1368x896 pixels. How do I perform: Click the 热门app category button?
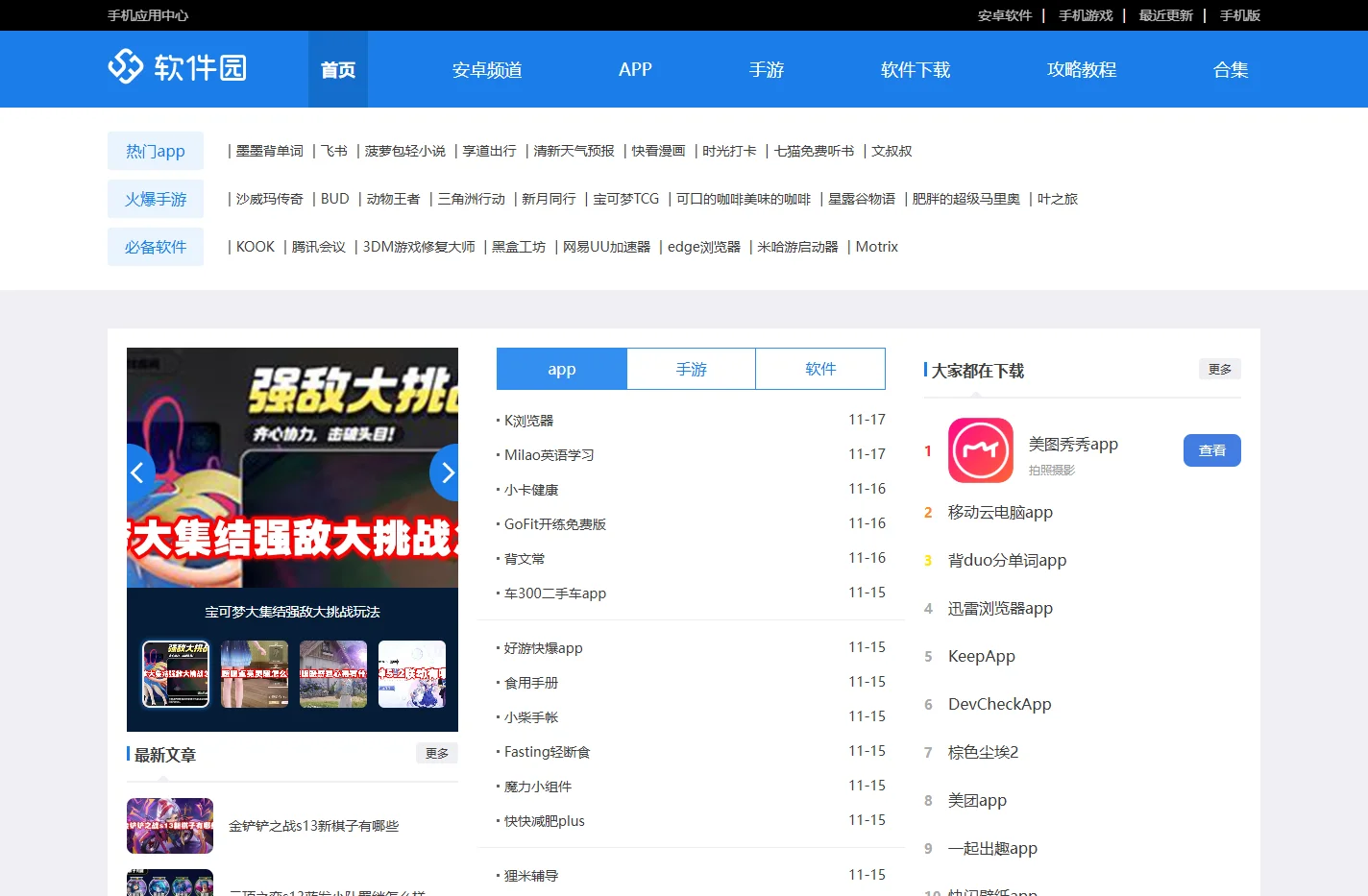point(156,151)
